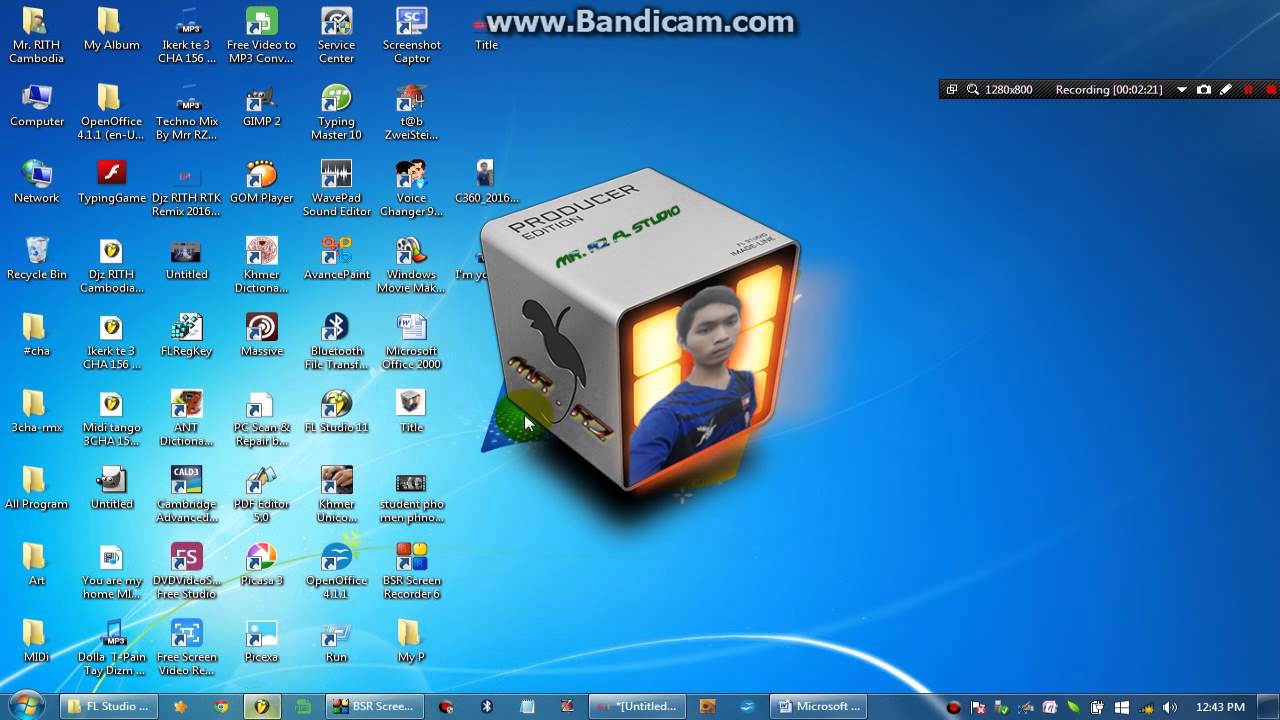1280x720 pixels.
Task: Select the Typing Master 10 icon
Action: pyautogui.click(x=336, y=112)
